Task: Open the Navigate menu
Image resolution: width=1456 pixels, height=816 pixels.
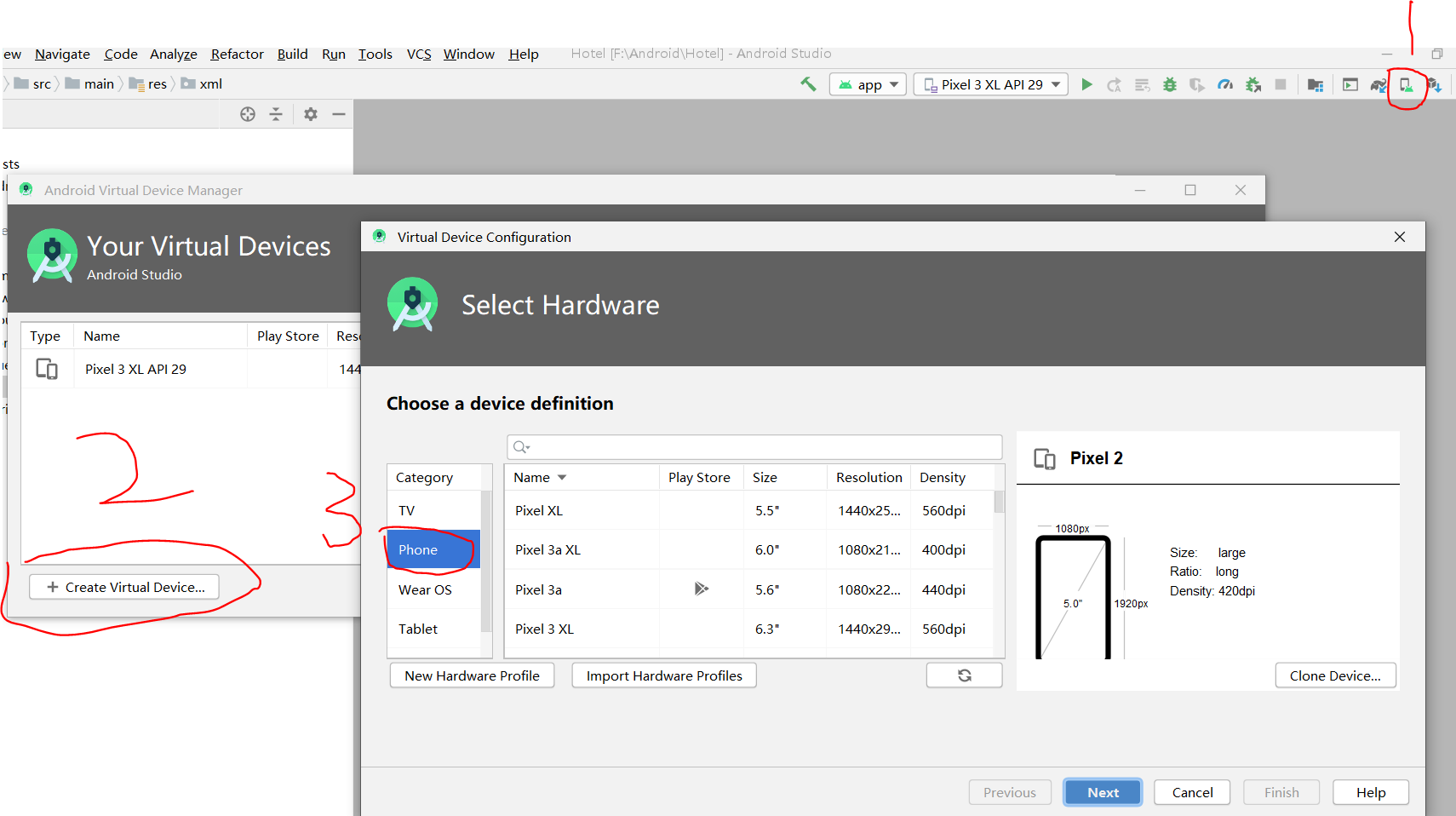Action: pos(62,54)
